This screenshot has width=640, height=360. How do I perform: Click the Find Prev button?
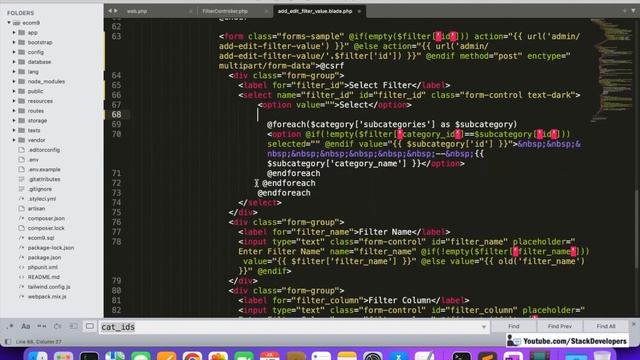pyautogui.click(x=560, y=327)
